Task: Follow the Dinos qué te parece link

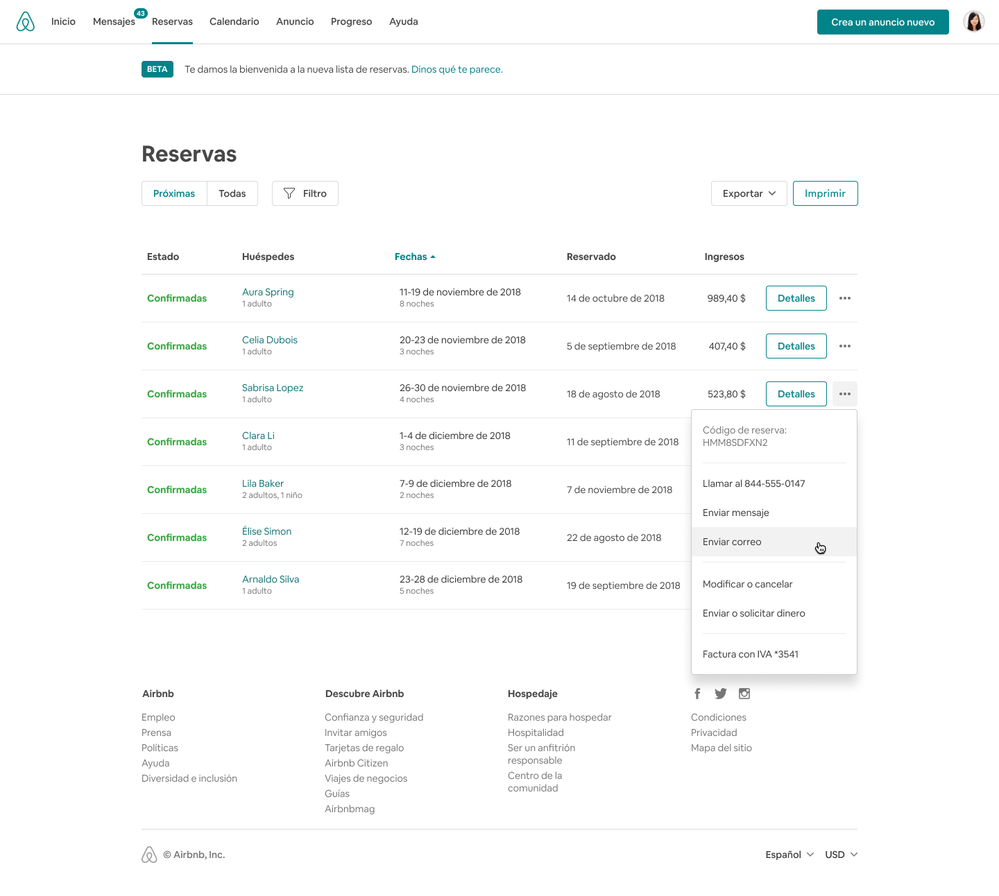Action: point(457,70)
